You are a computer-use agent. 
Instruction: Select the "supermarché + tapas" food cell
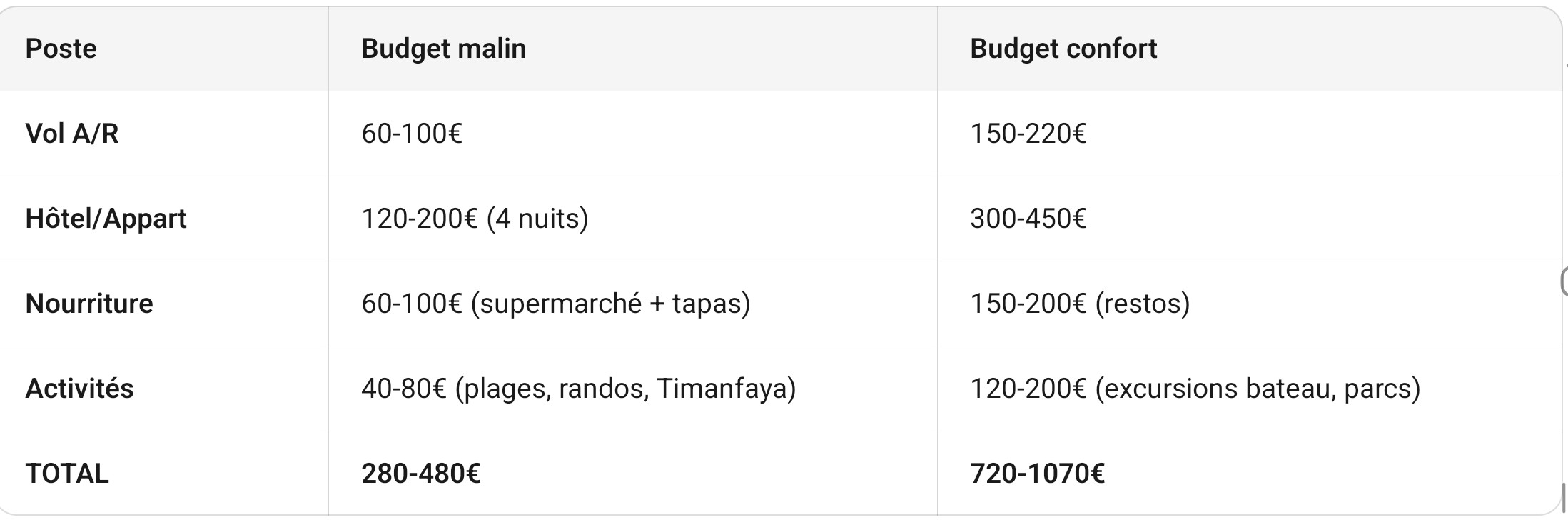click(555, 304)
